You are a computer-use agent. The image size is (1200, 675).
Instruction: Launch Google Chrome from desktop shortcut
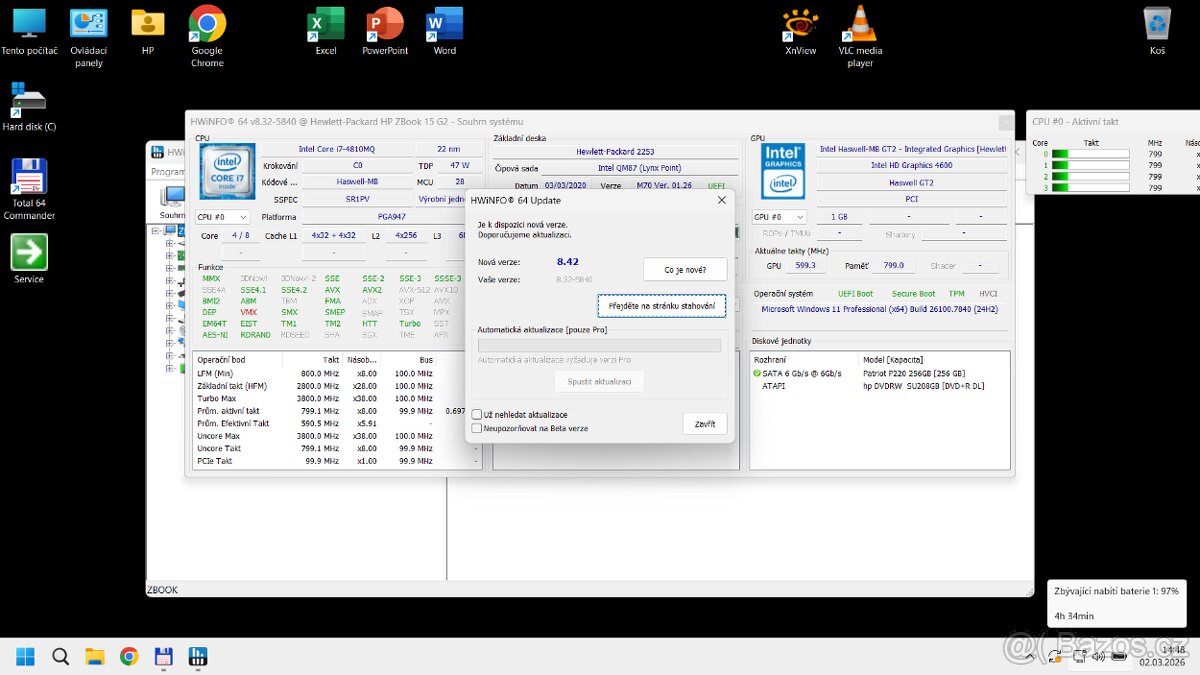click(207, 37)
